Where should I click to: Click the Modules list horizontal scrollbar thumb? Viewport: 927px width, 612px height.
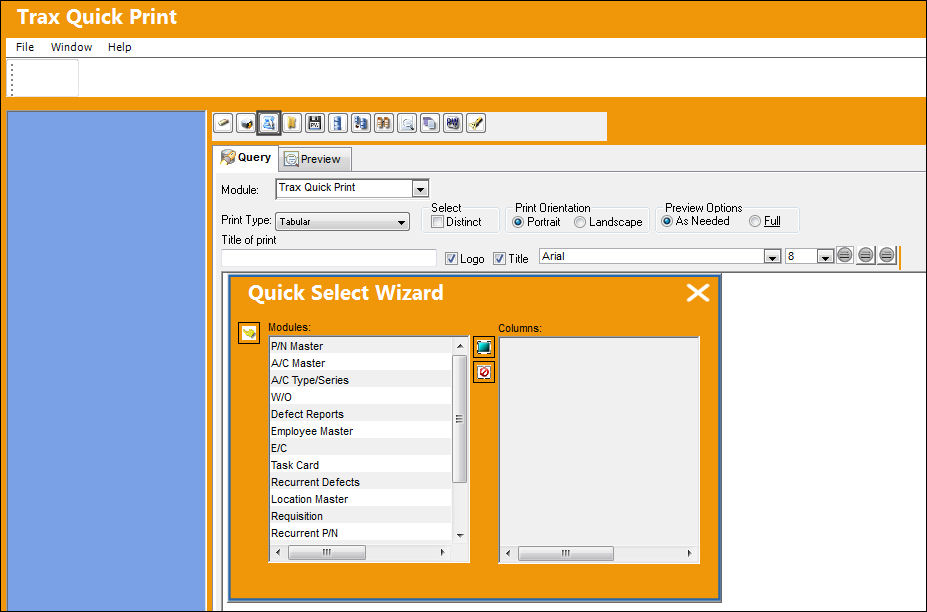point(326,552)
